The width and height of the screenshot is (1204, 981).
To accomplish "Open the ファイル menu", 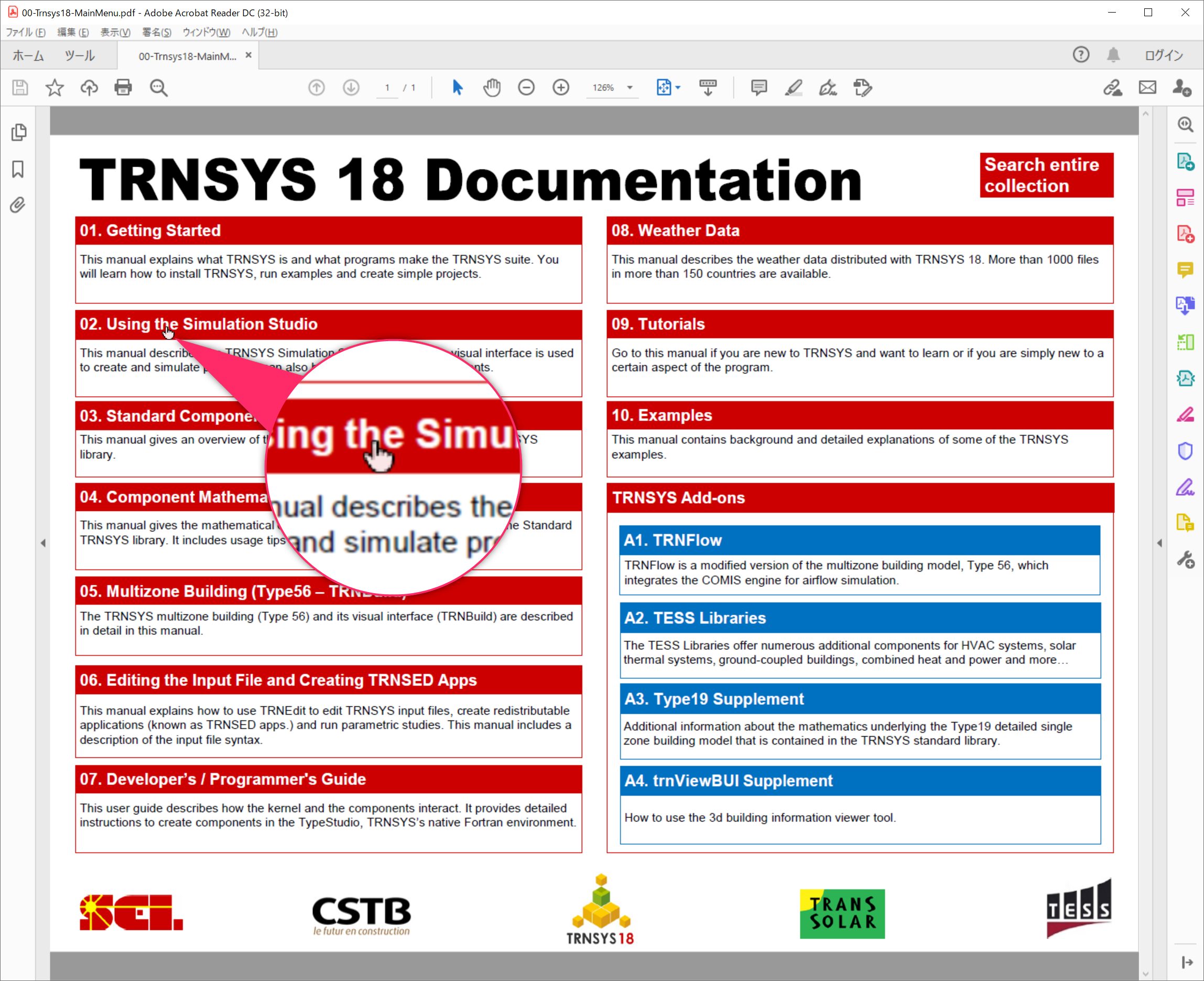I will click(26, 32).
